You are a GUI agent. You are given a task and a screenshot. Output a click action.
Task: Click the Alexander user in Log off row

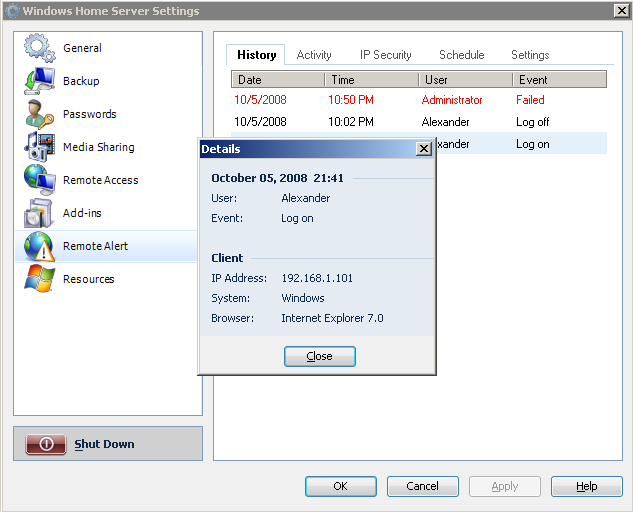[x=445, y=122]
